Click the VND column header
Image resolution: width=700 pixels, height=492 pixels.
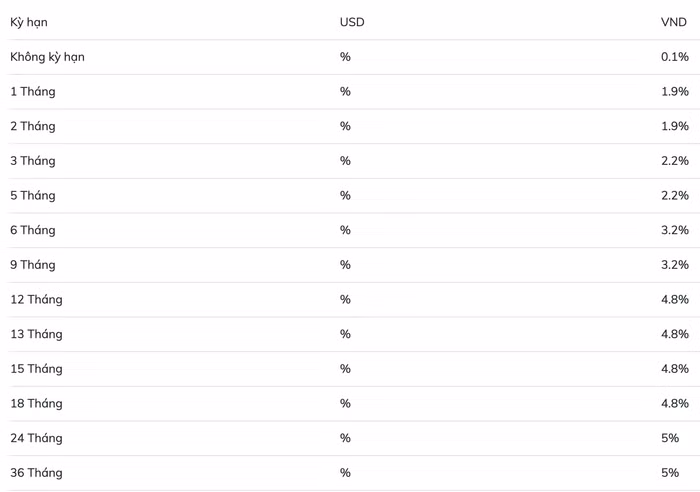pos(674,23)
